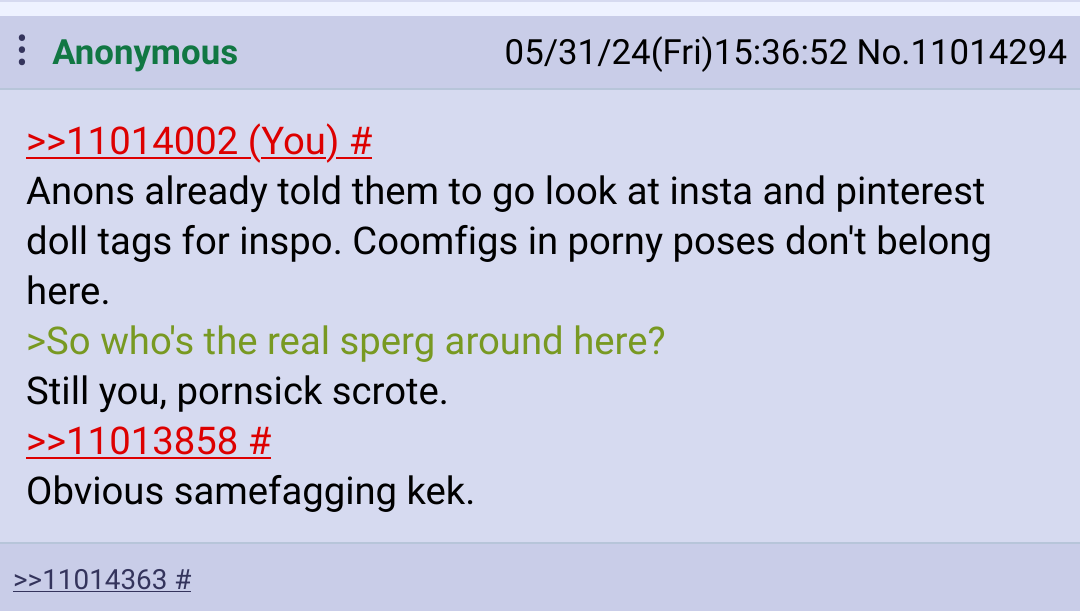Click the Anonymous poster name

click(x=145, y=52)
